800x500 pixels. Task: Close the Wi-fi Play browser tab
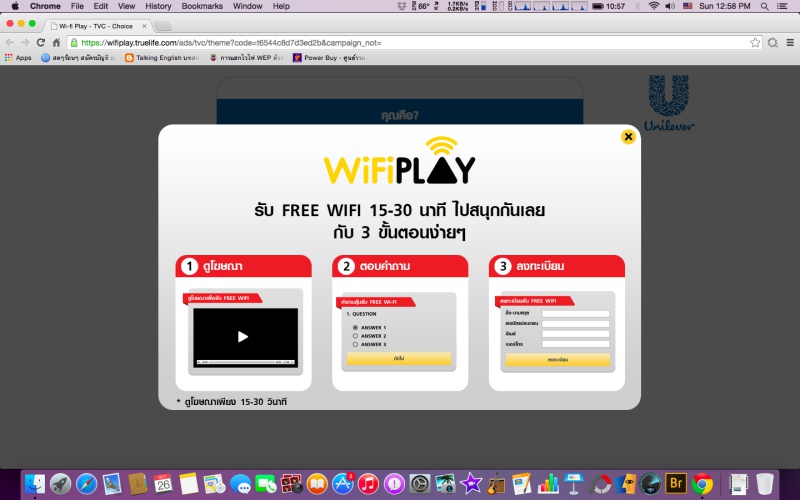click(144, 26)
